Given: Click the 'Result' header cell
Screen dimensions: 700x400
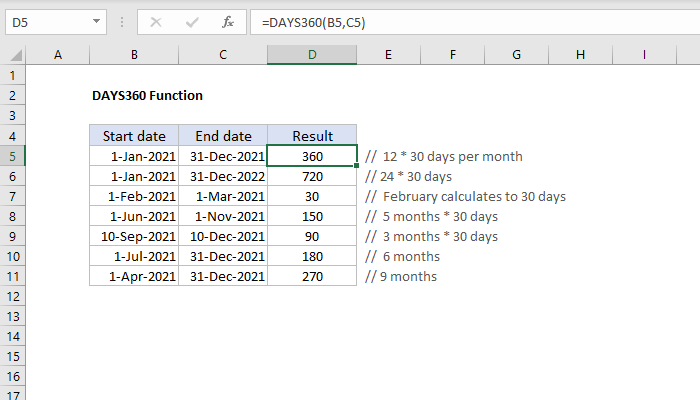Looking at the screenshot, I should [312, 136].
